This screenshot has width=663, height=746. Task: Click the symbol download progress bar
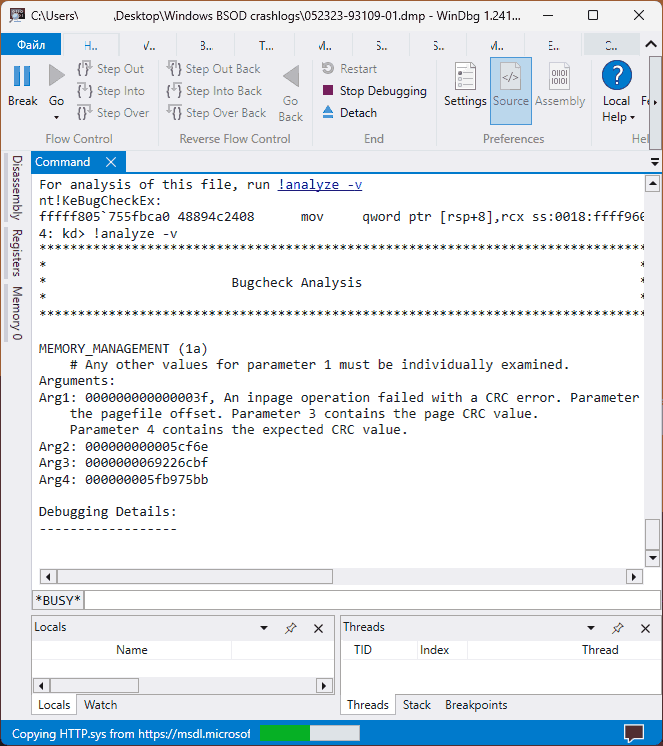pos(310,733)
